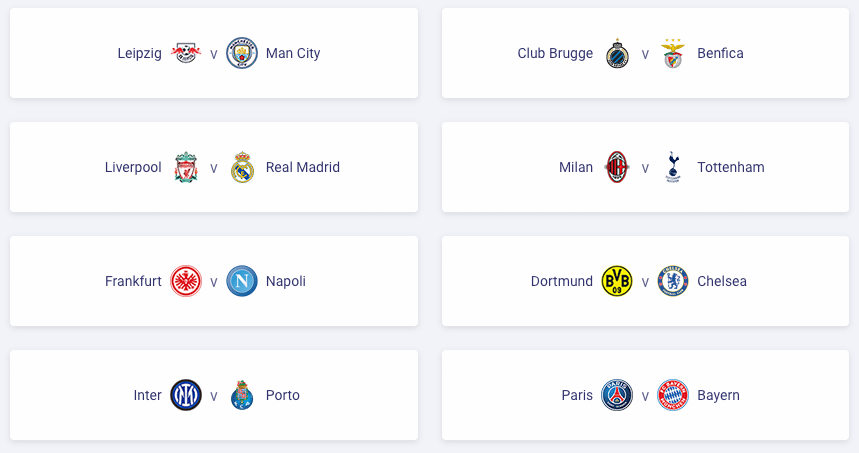Open the Tottenham team name link
Image resolution: width=859 pixels, height=453 pixels.
point(731,167)
